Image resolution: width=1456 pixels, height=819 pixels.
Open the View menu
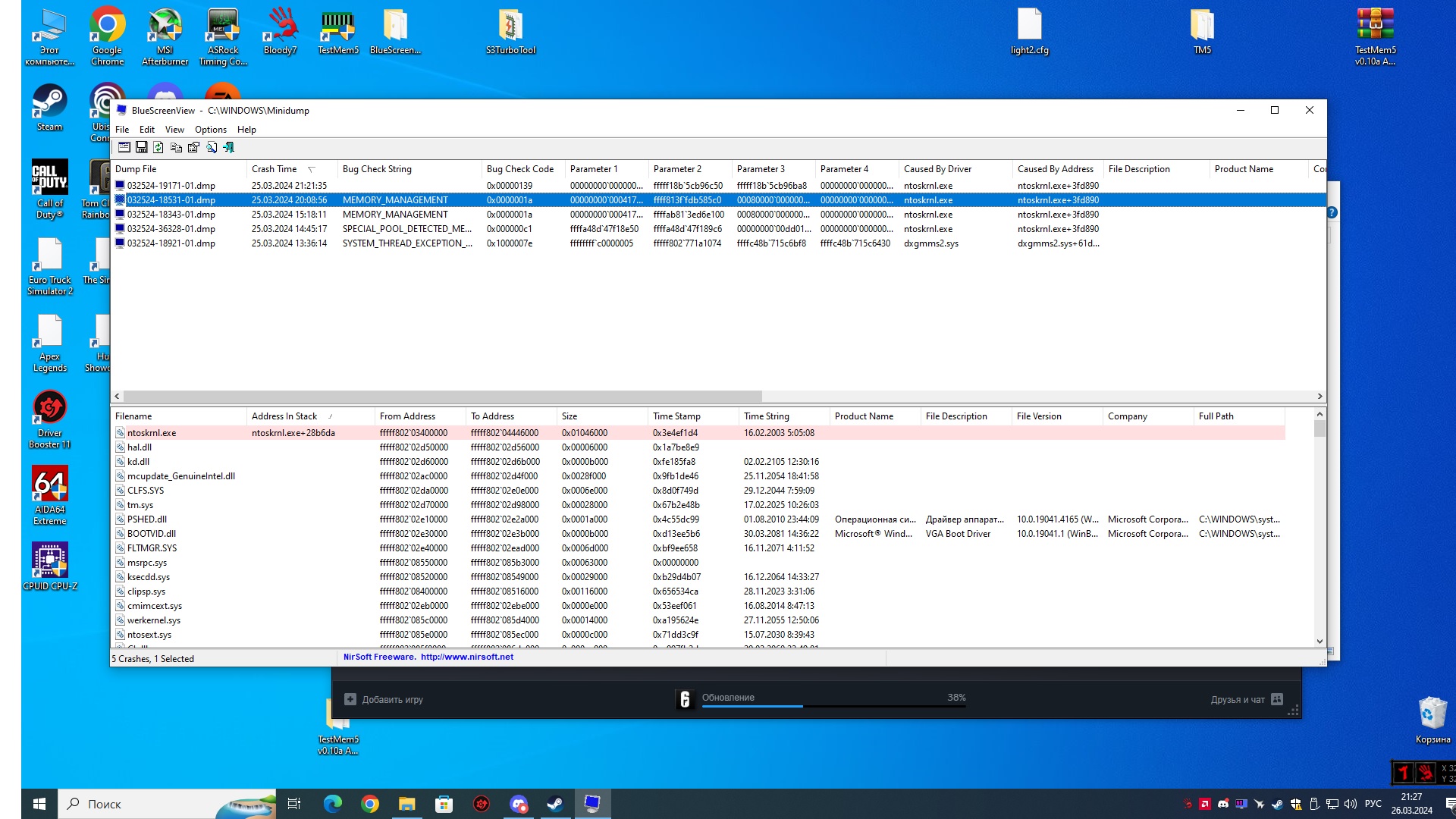(174, 130)
